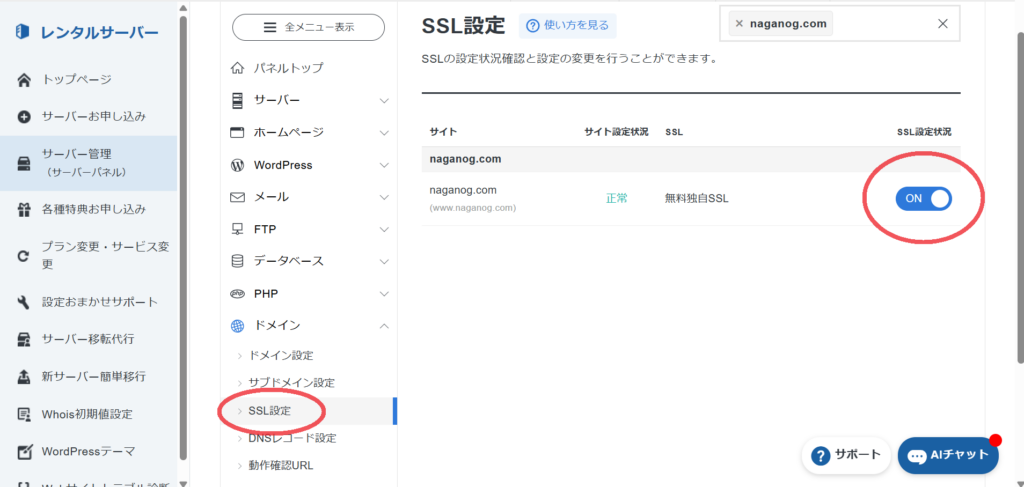Expand the サーバー menu chevron

(x=384, y=101)
